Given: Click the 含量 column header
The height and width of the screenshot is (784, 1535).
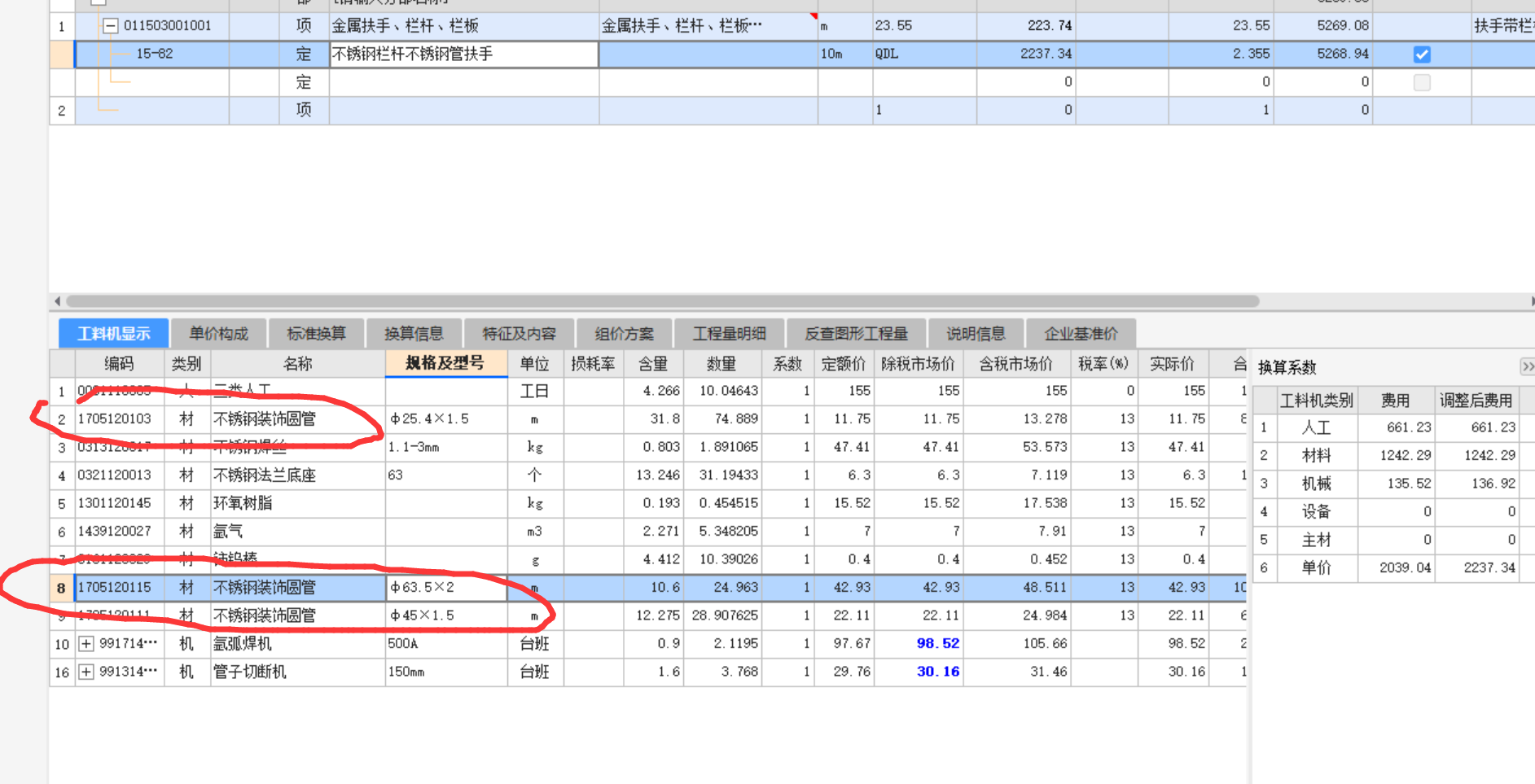Looking at the screenshot, I should tap(653, 364).
